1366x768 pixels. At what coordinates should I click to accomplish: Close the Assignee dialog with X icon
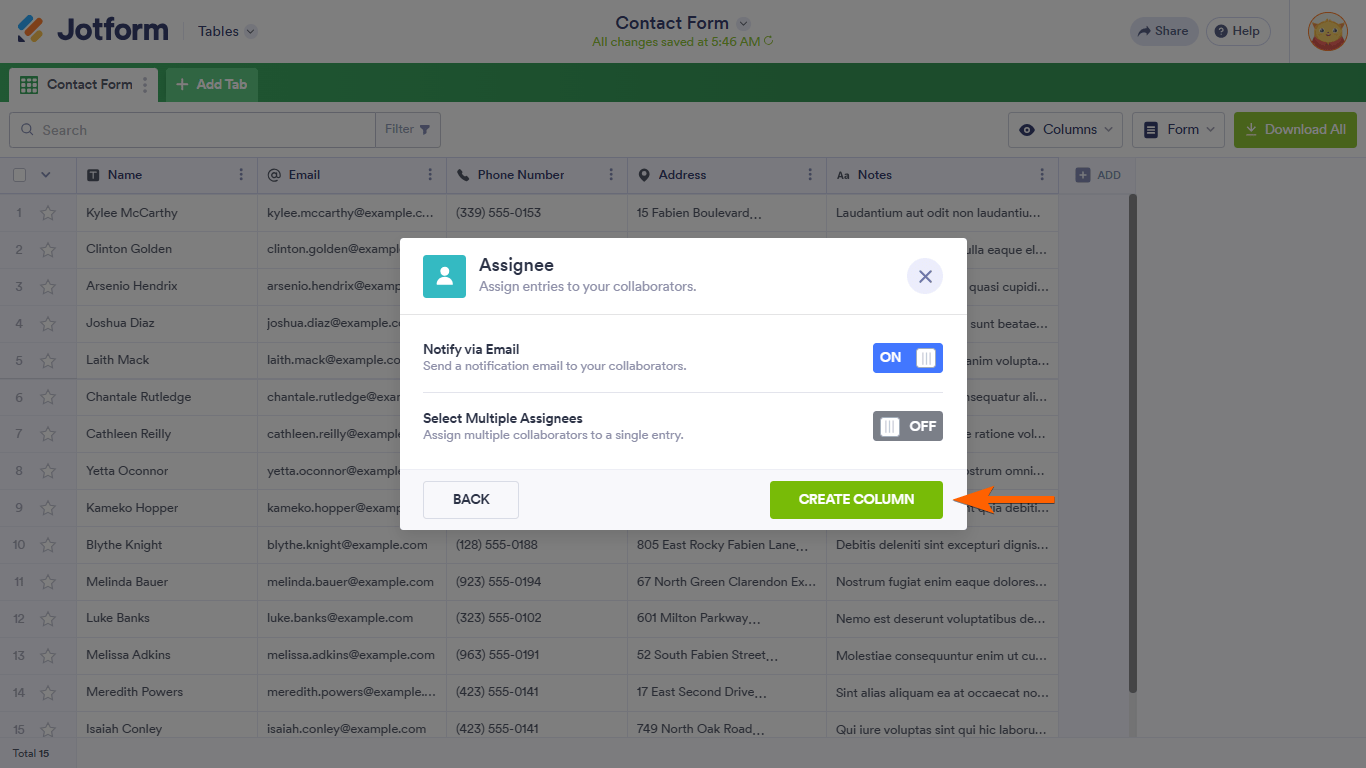925,276
